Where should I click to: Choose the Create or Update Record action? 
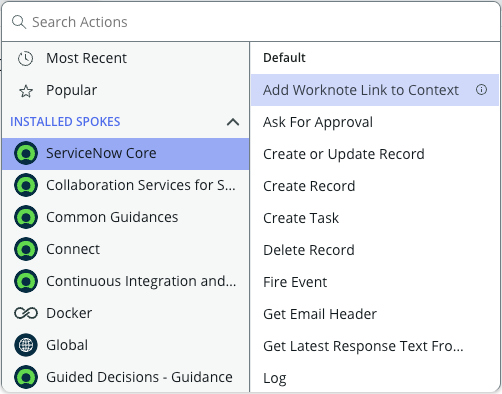tap(375, 154)
